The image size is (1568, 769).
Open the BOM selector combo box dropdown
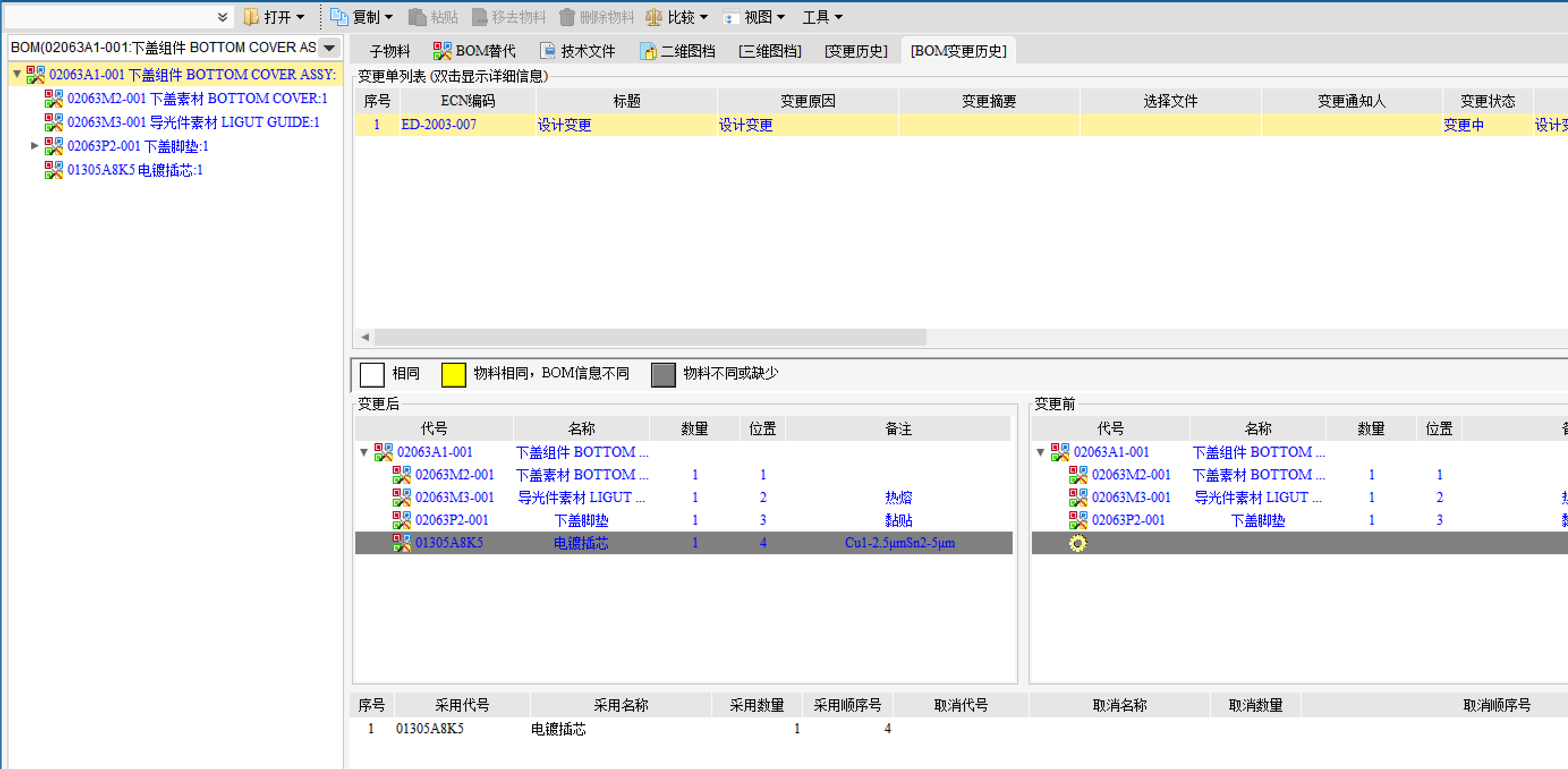click(329, 48)
